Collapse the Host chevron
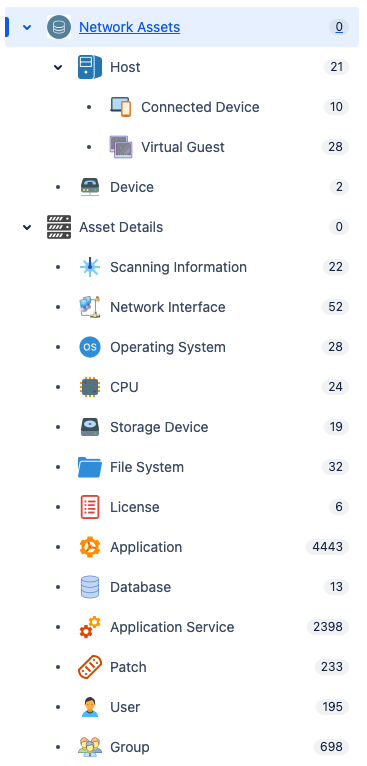This screenshot has width=367, height=766. 58,67
